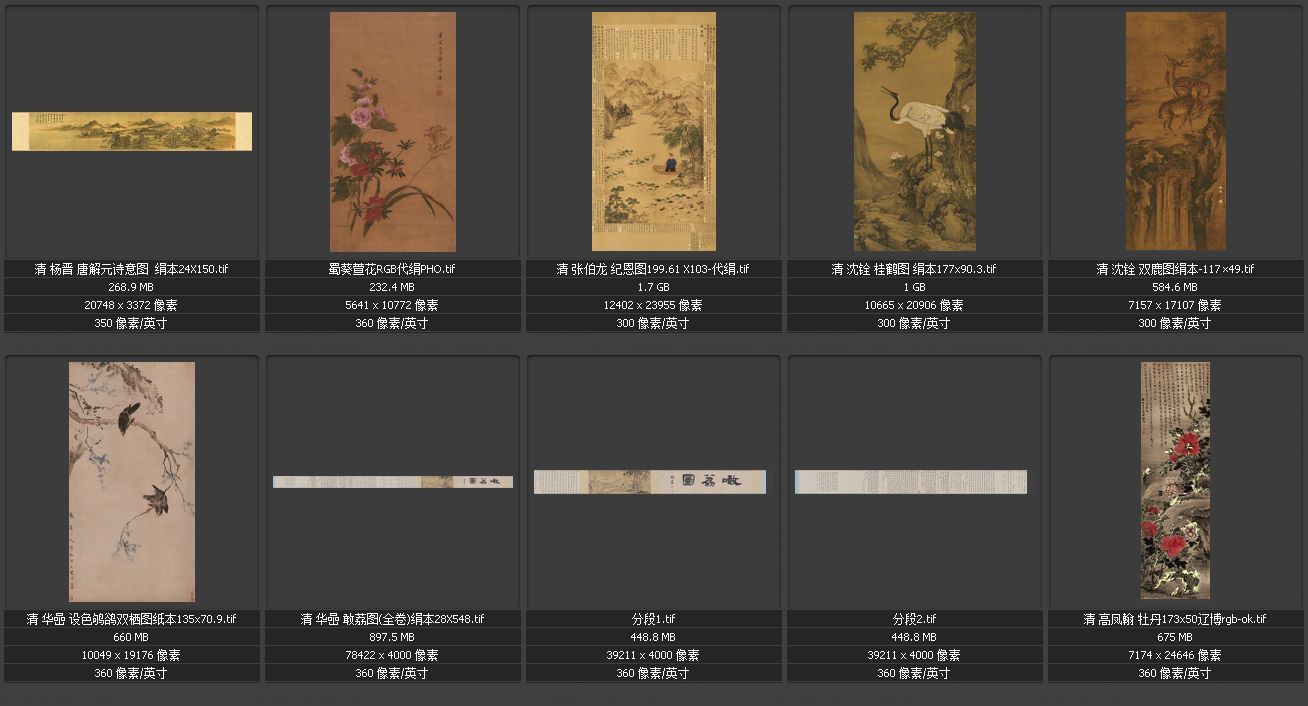
Task: Click the filename label 分段1.tif
Action: (x=654, y=619)
